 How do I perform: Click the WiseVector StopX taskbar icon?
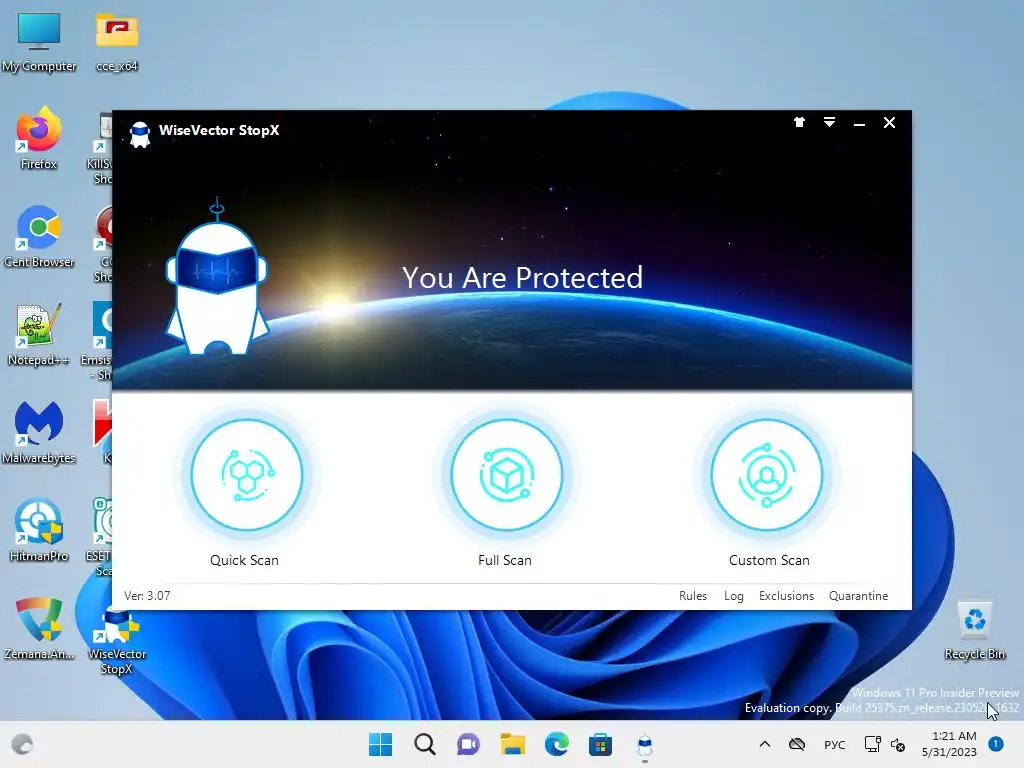pyautogui.click(x=645, y=744)
